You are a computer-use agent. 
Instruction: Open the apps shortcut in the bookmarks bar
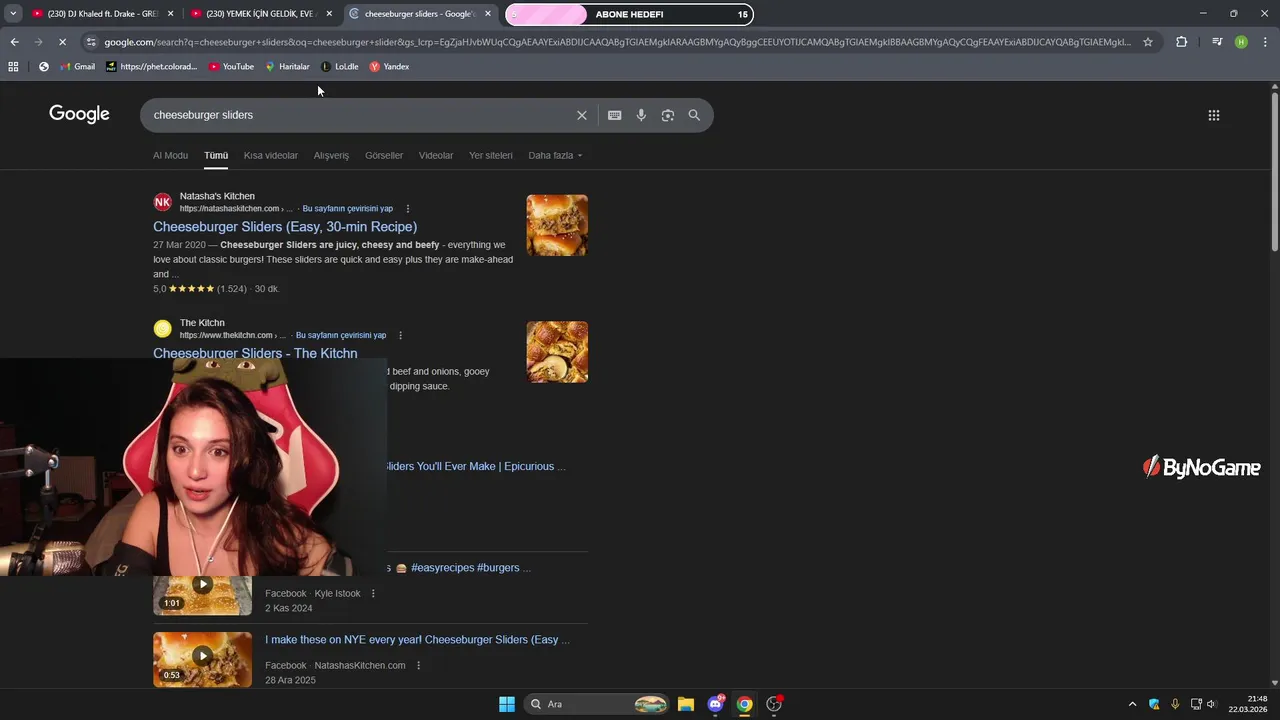coord(13,67)
